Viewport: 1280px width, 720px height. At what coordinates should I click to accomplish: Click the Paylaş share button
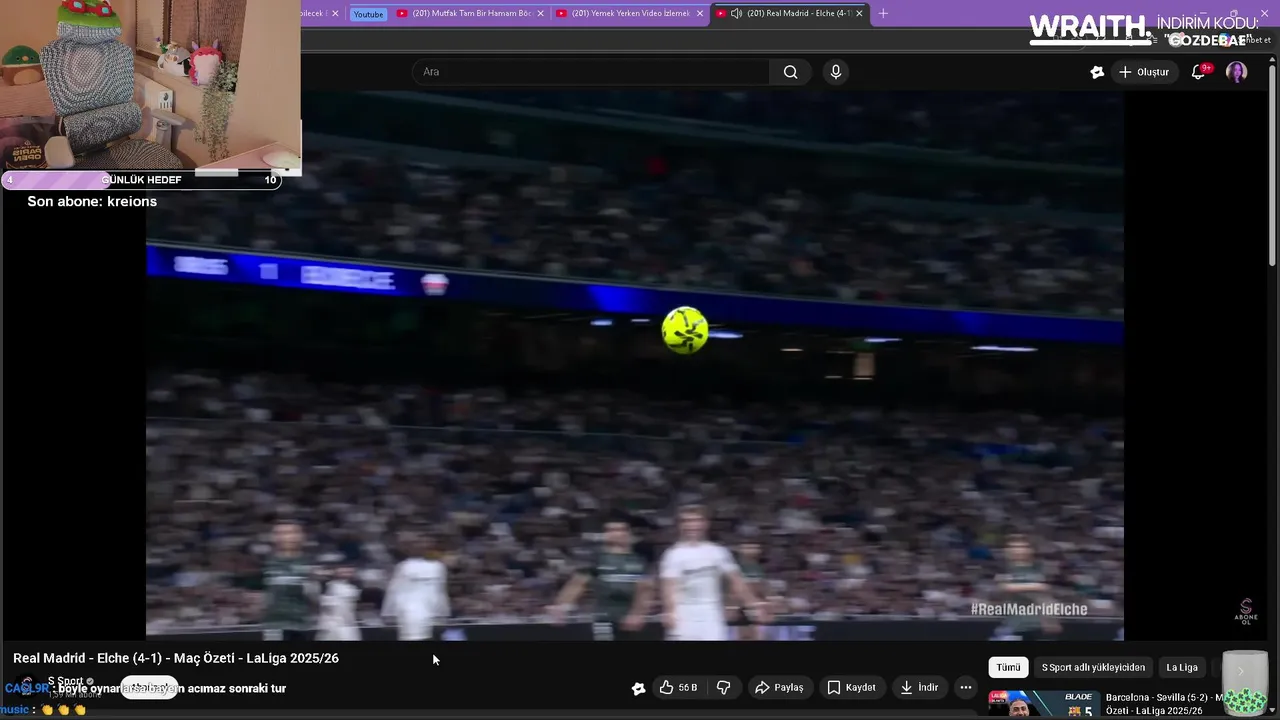[779, 687]
